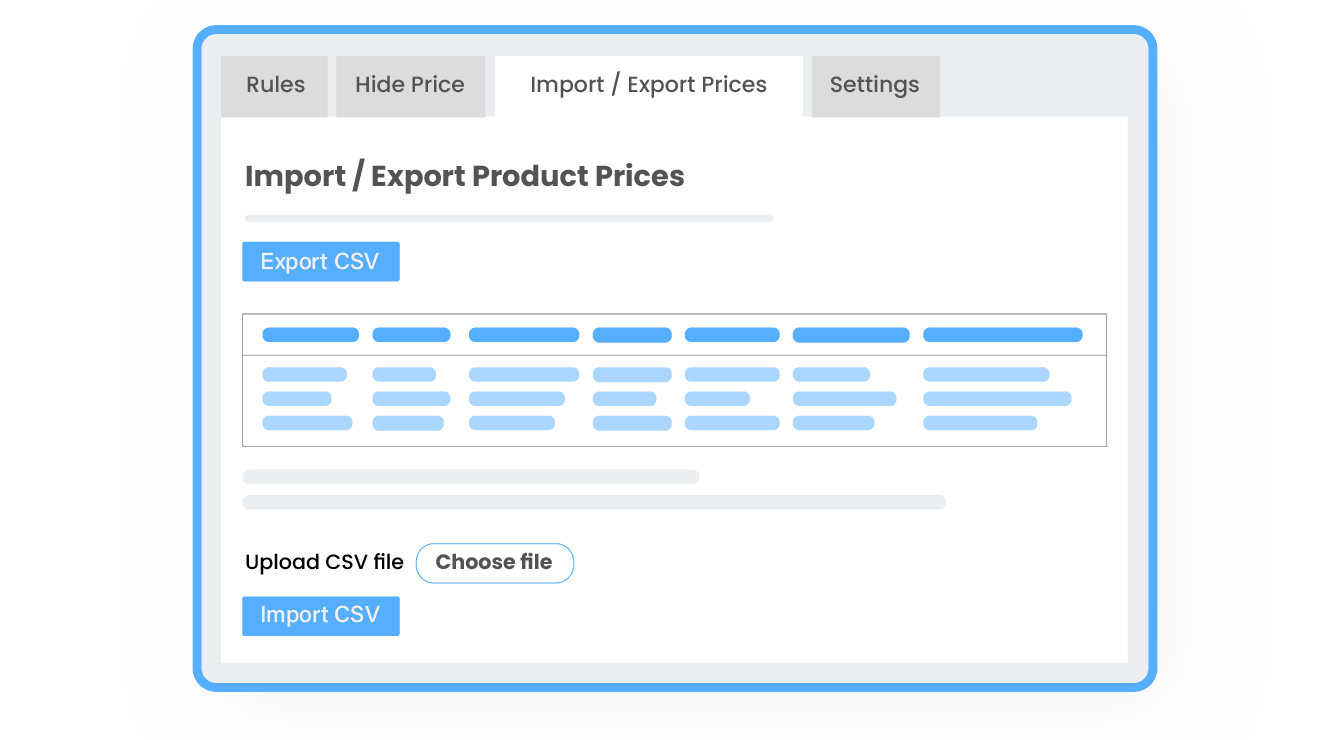1332x740 pixels.
Task: Select the Import / Export Prices tab
Action: (648, 86)
